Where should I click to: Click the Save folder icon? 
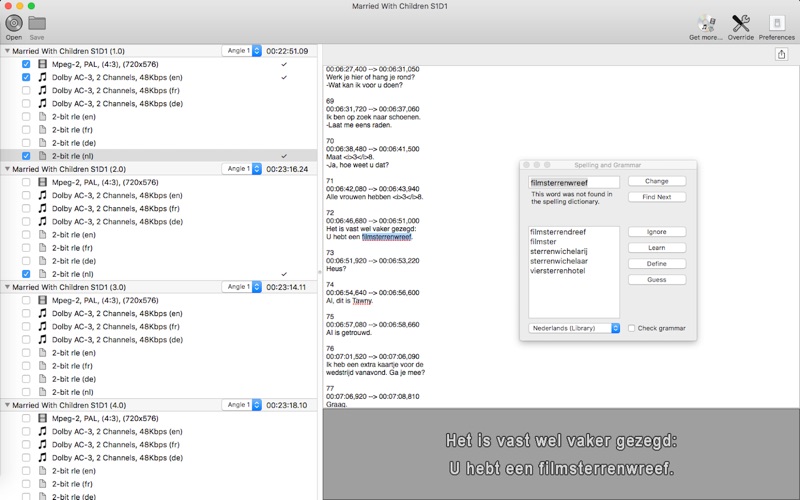(37, 23)
